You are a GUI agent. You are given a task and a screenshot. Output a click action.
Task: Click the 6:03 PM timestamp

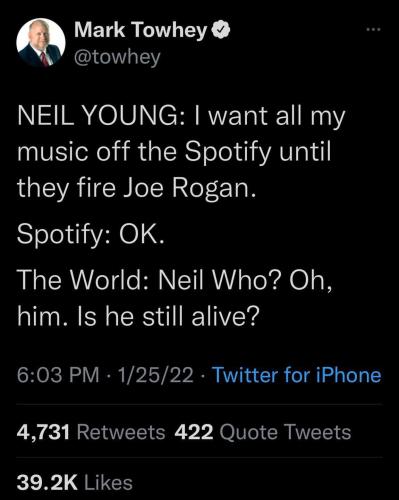58,375
